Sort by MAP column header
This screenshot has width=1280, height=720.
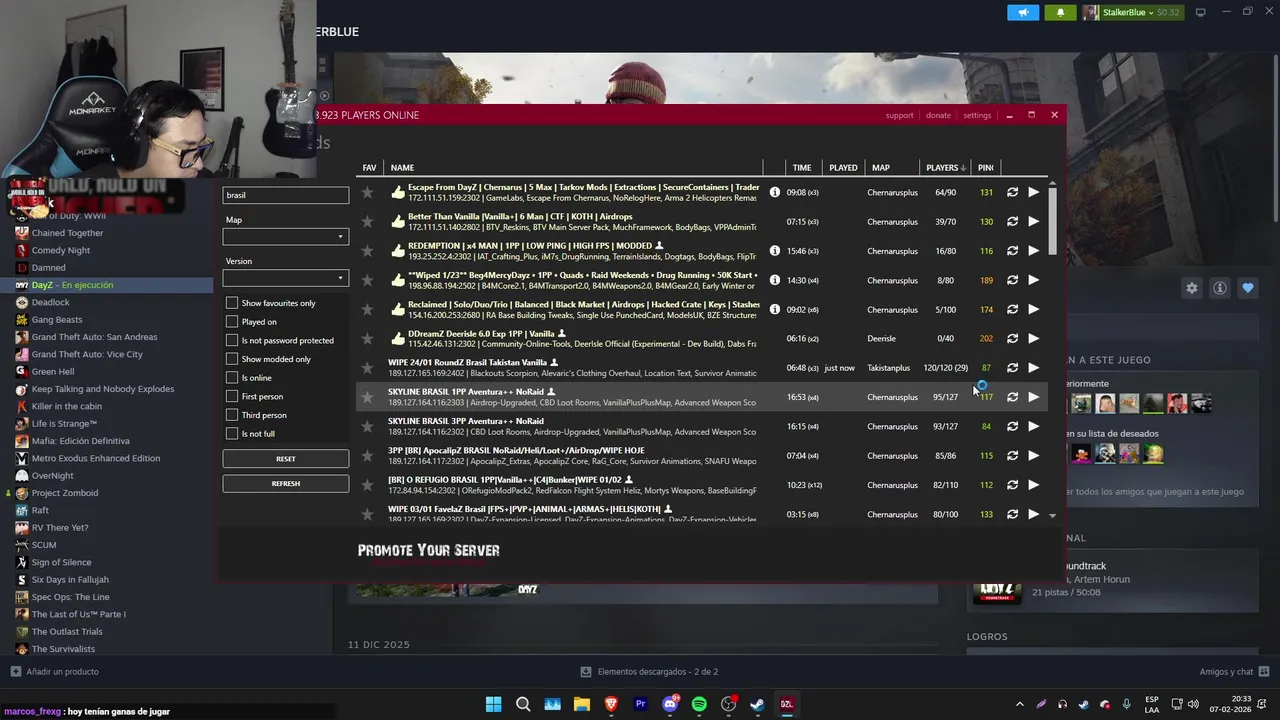[881, 168]
